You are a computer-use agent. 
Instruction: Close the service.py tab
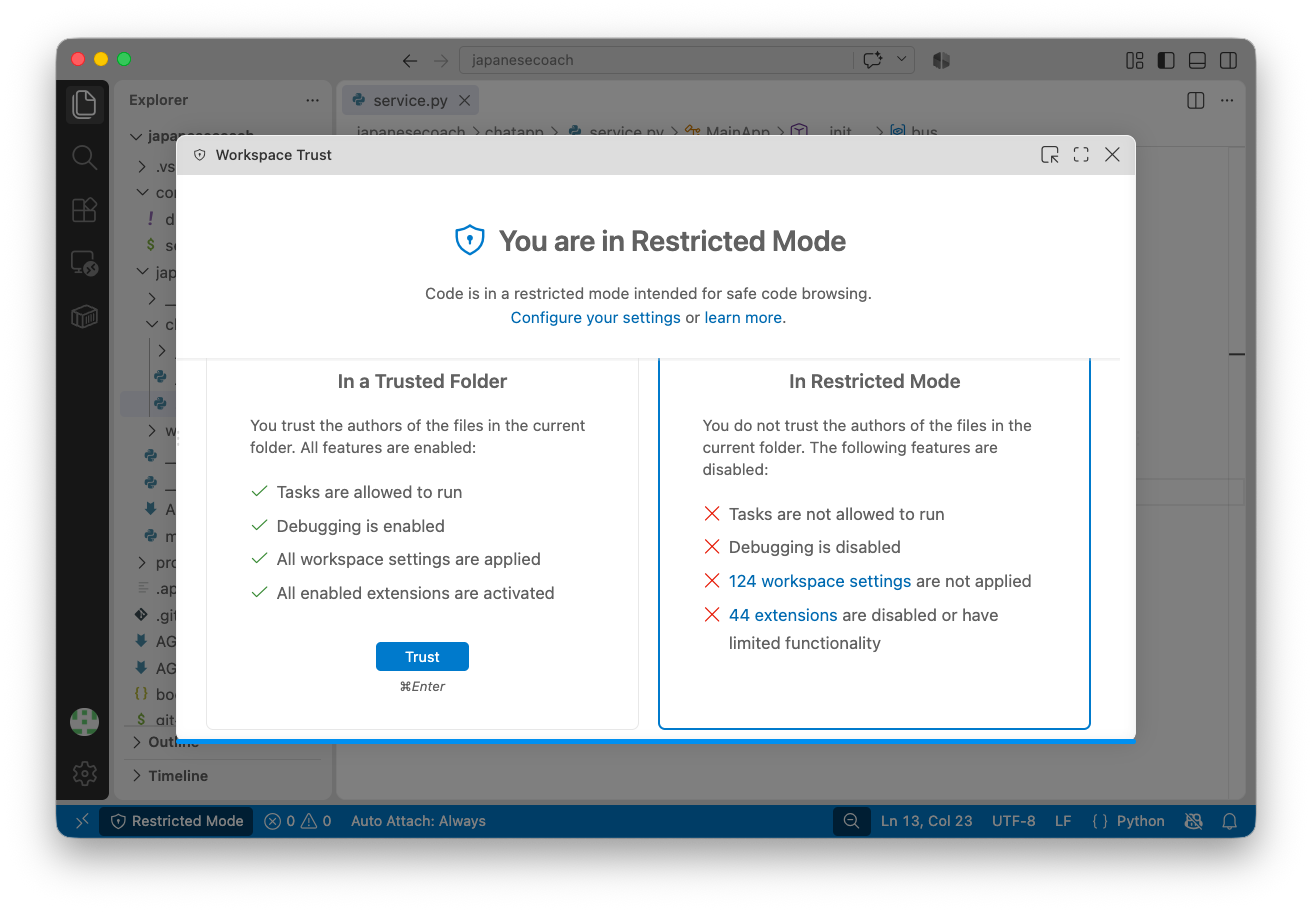tap(464, 100)
